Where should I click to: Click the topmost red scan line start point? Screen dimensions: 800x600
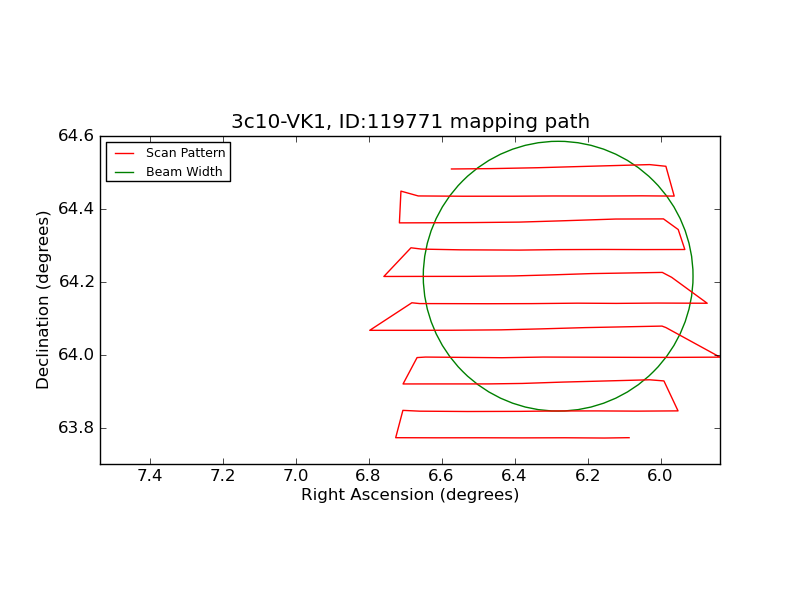pos(452,169)
